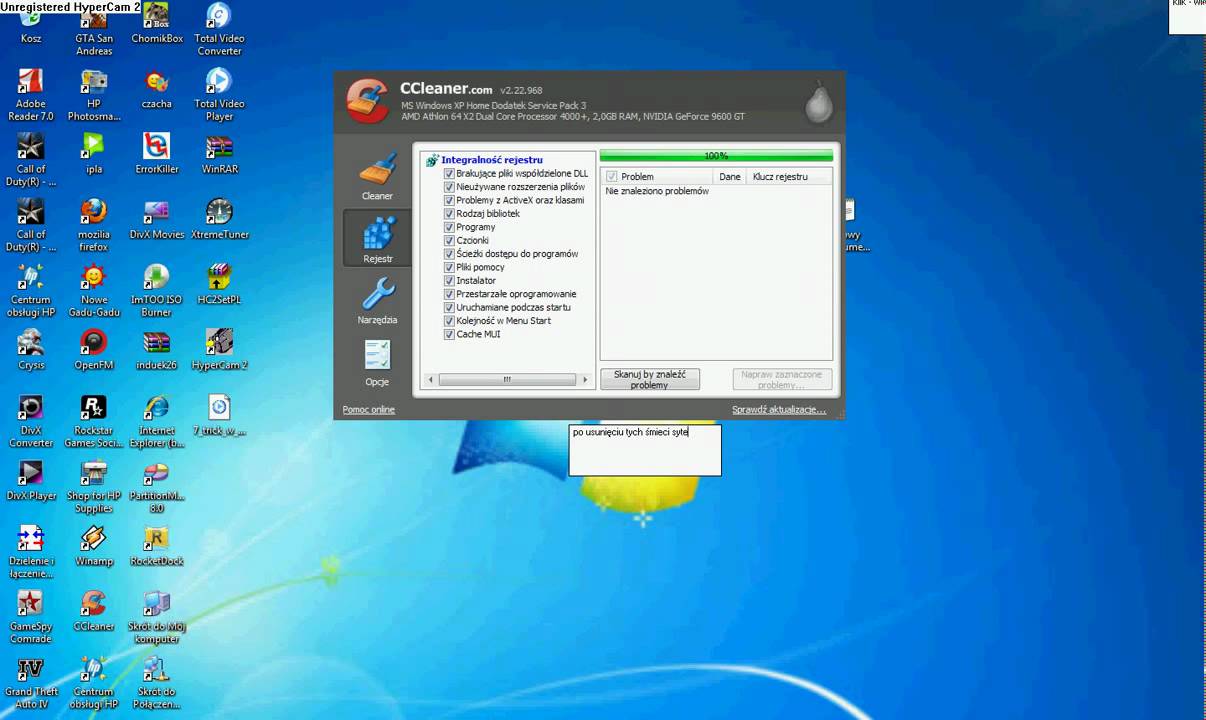Click Integralność rejestru tree heading
This screenshot has height=720, width=1206.
492,160
